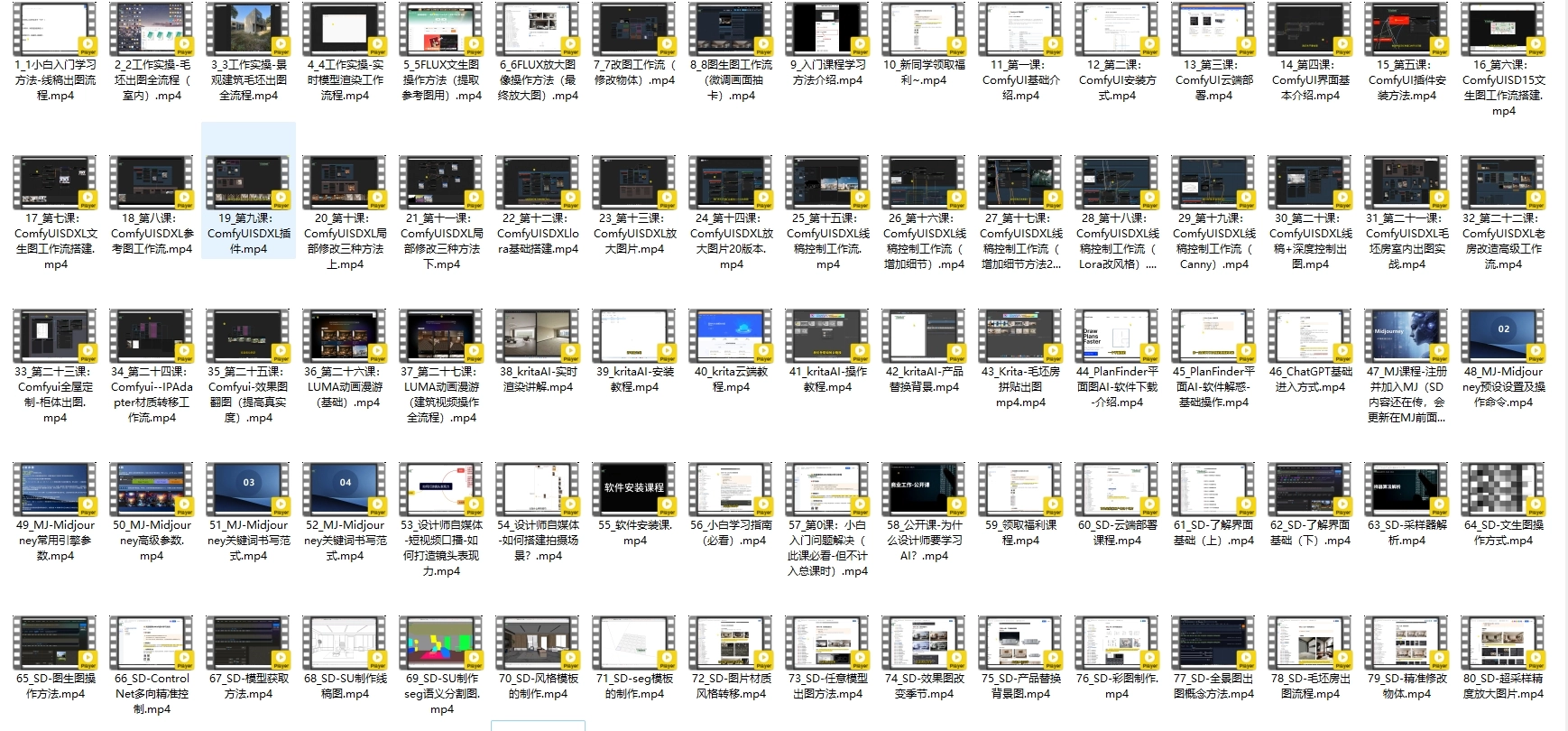Select the 31_第二十一课 毛坯房室内出图 video icon

[x=1407, y=183]
